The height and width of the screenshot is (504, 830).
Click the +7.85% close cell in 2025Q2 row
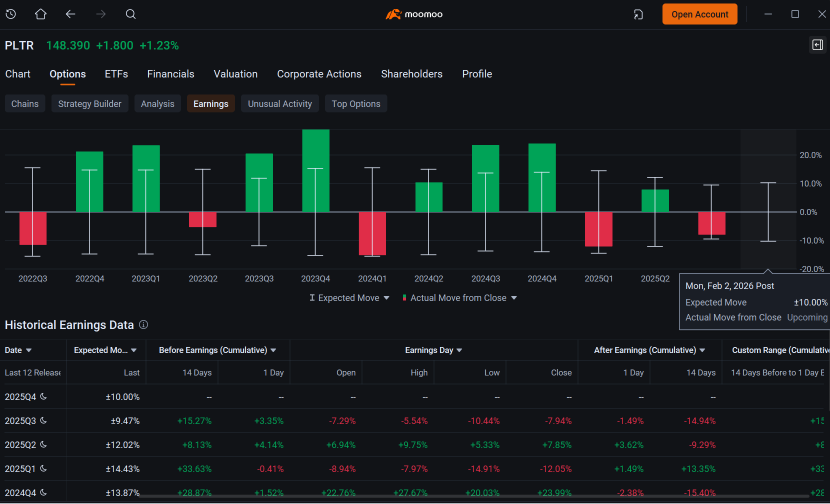(557, 445)
